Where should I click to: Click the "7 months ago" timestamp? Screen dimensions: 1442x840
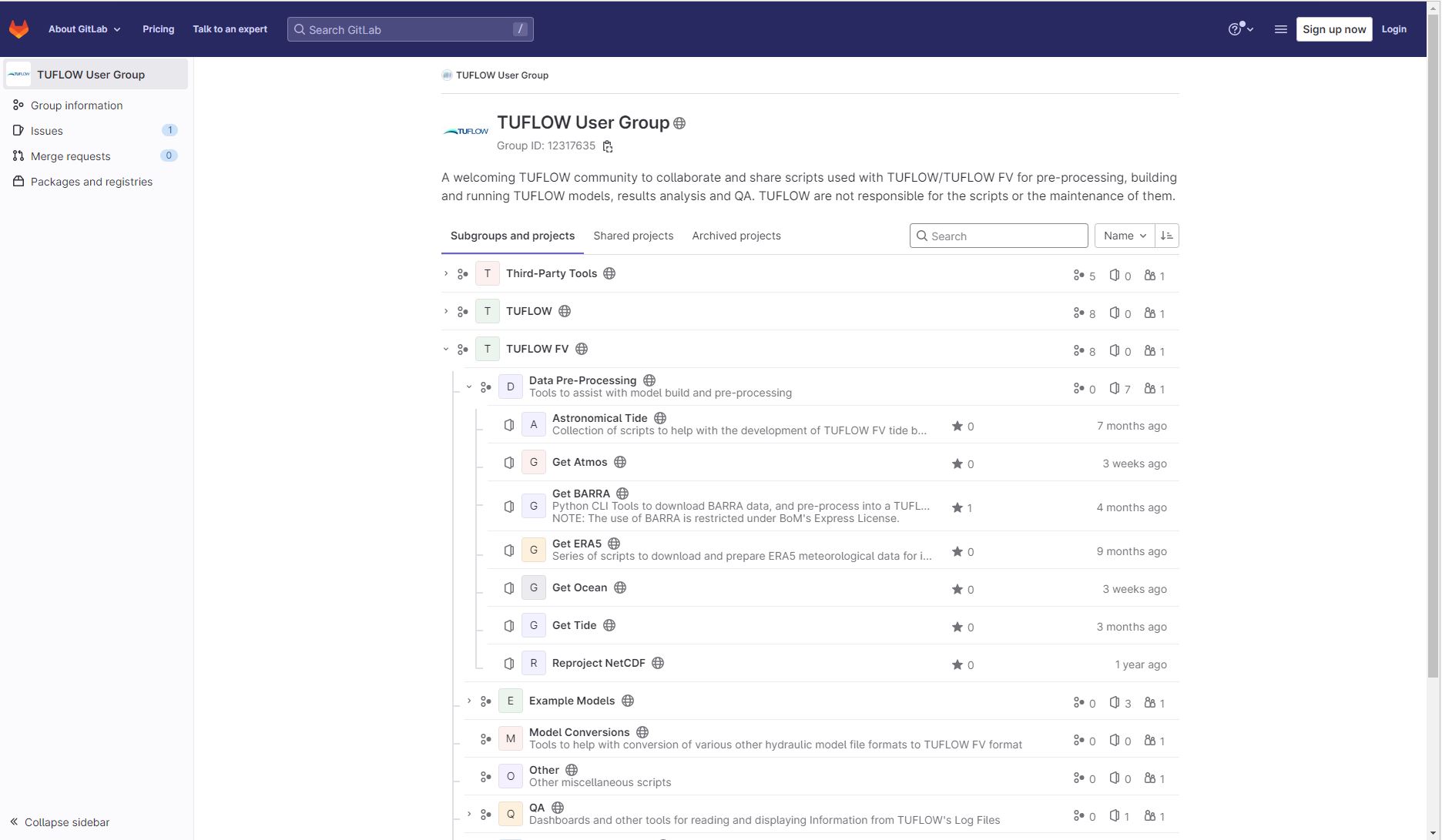pyautogui.click(x=1132, y=426)
